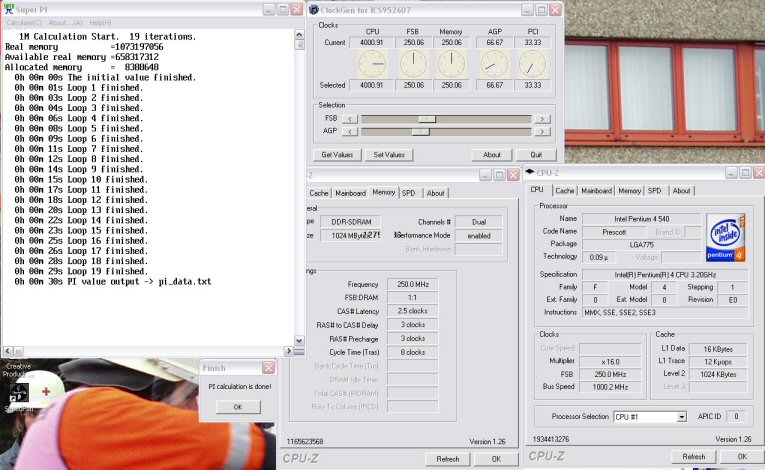
Task: Click the CAS# Latency 2.5 clocks field
Action: click(413, 311)
